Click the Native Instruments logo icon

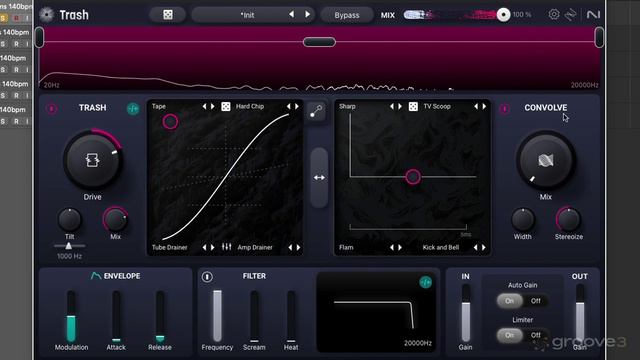pyautogui.click(x=593, y=15)
